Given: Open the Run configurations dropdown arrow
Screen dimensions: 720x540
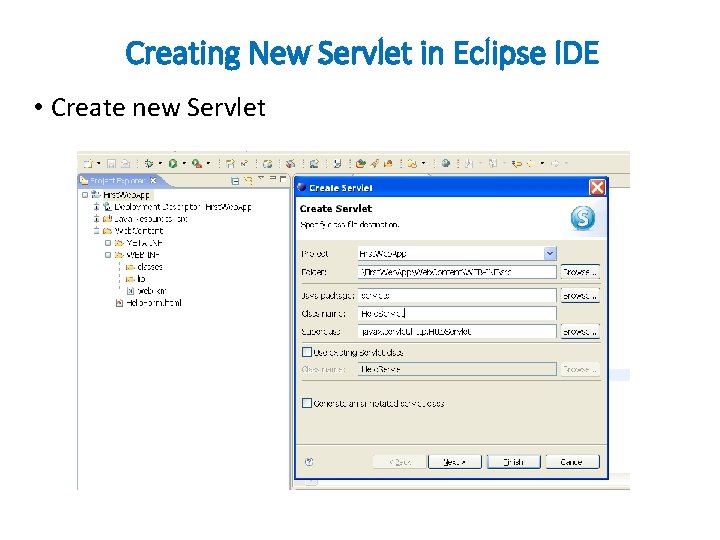Looking at the screenshot, I should tap(184, 163).
